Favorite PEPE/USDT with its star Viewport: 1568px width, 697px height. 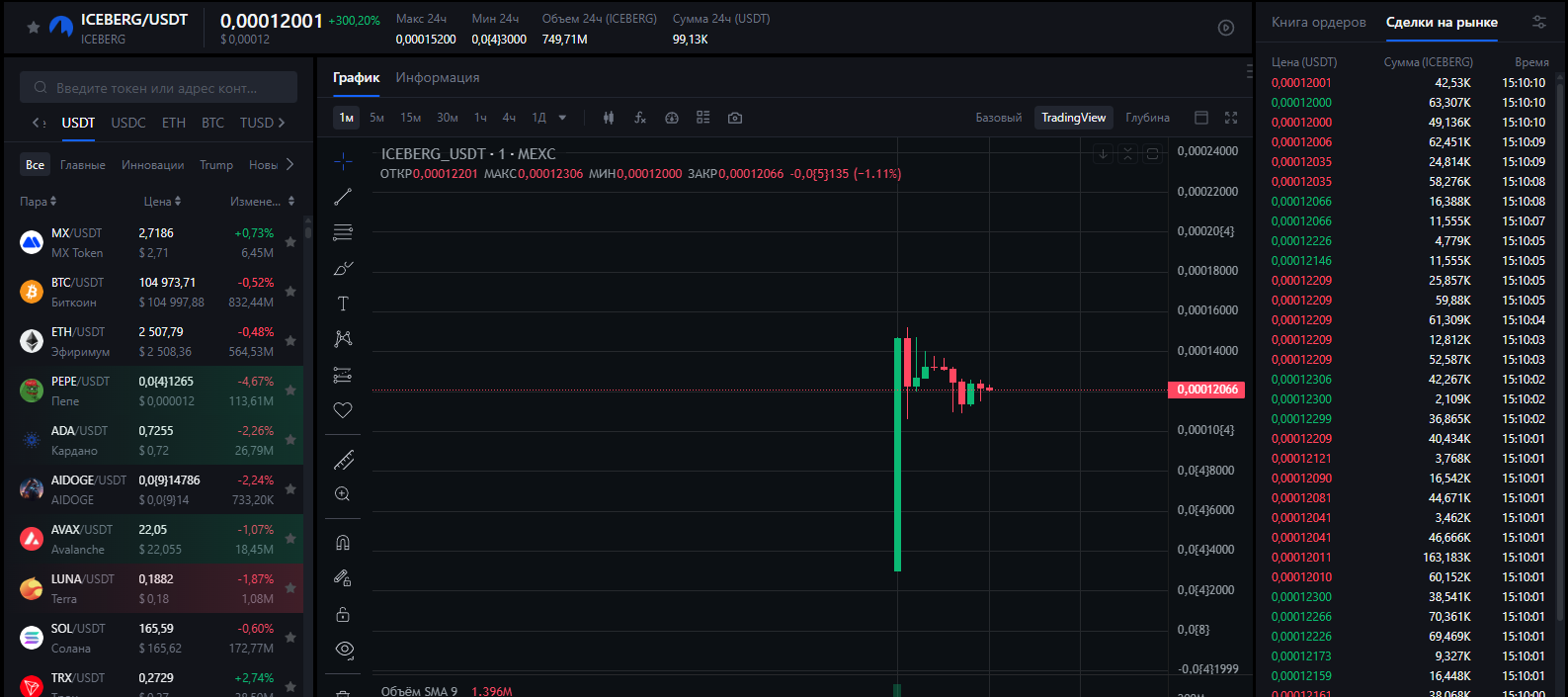(x=290, y=391)
